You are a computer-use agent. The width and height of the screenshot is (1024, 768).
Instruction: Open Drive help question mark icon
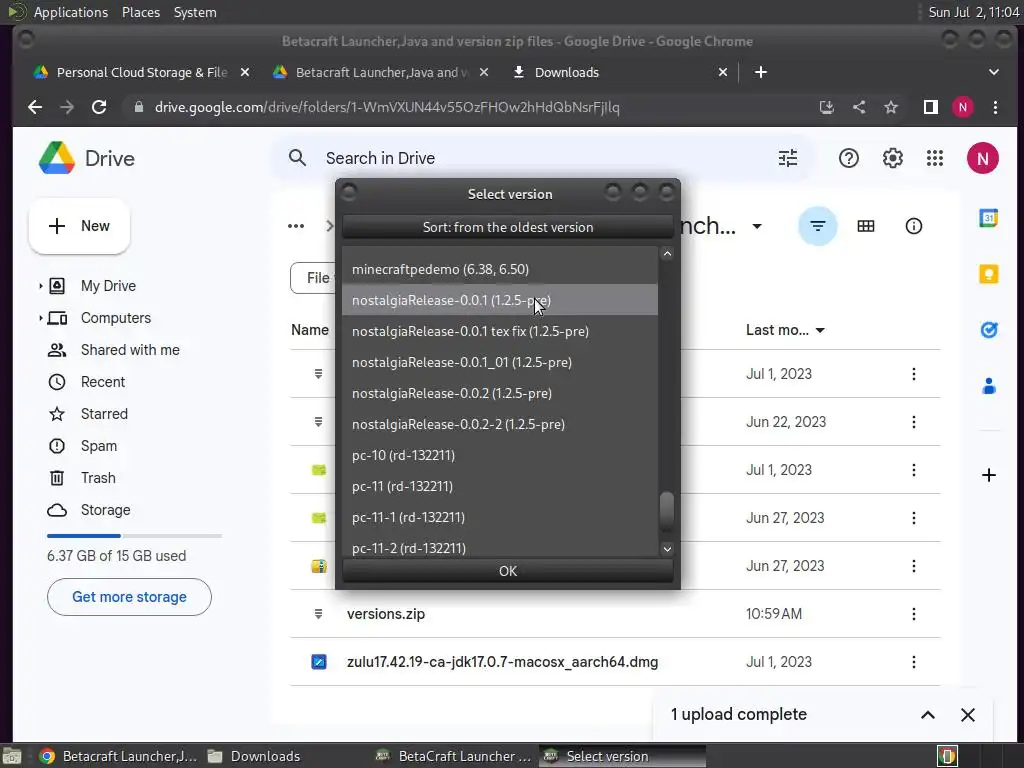(848, 158)
